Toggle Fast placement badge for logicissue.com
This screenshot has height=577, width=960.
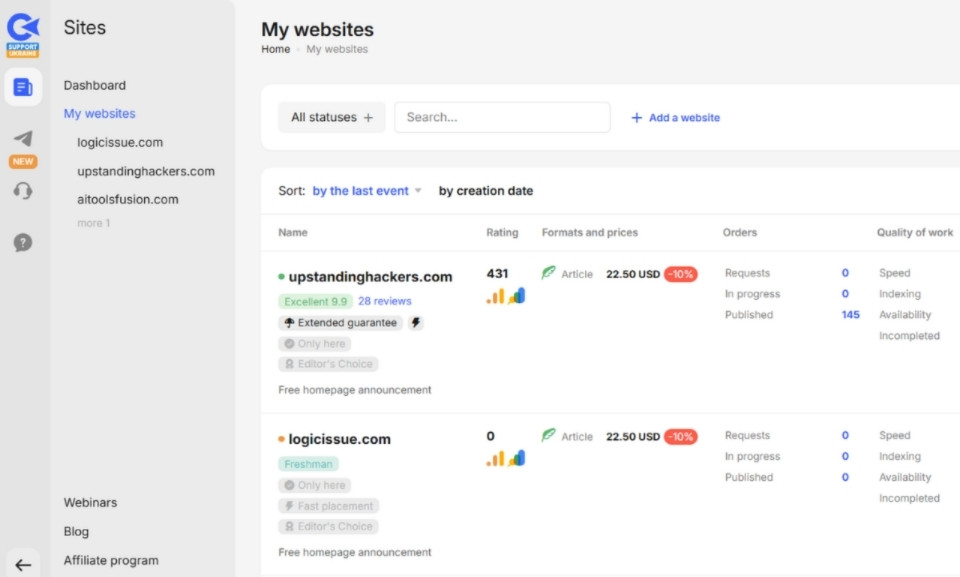(x=329, y=506)
